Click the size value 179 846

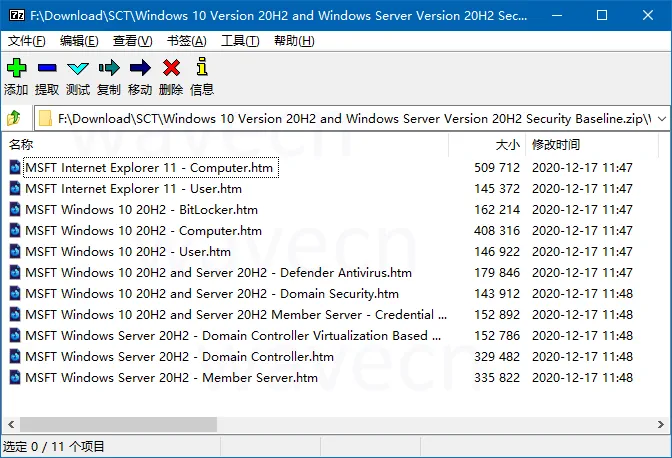pyautogui.click(x=497, y=272)
